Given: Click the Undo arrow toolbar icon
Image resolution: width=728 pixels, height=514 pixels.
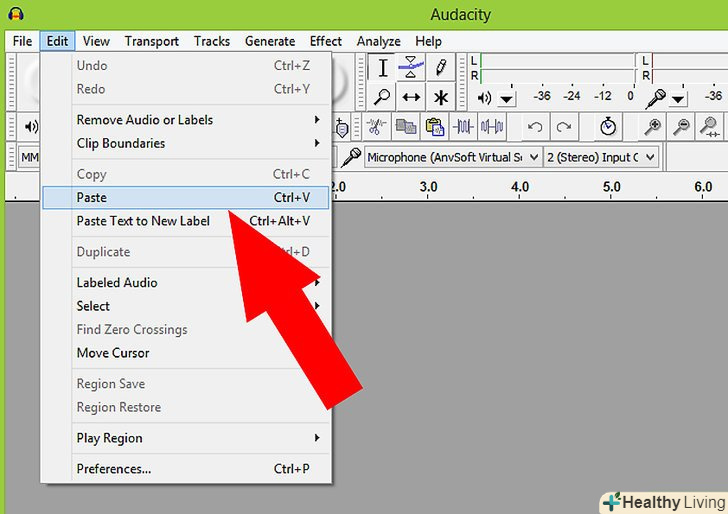Looking at the screenshot, I should pos(535,126).
